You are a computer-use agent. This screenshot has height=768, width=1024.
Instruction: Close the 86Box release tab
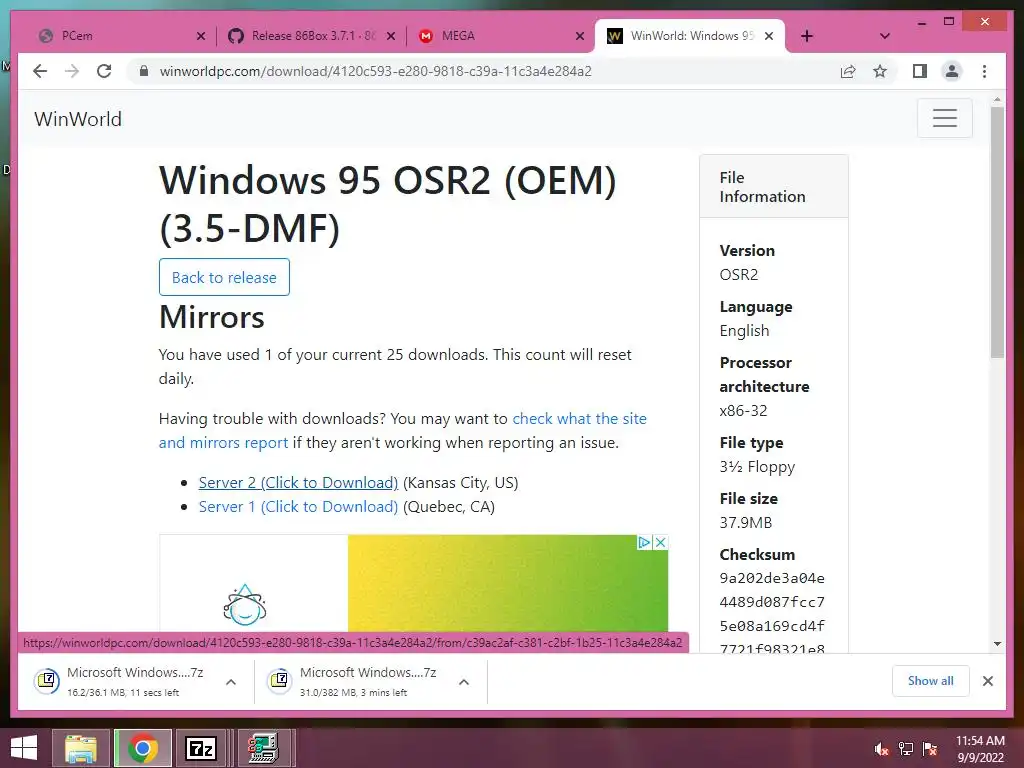[x=391, y=37]
